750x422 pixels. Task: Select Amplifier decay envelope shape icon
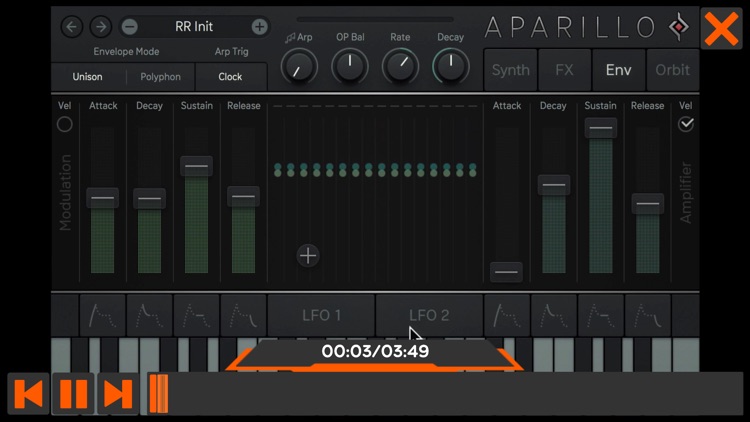553,315
